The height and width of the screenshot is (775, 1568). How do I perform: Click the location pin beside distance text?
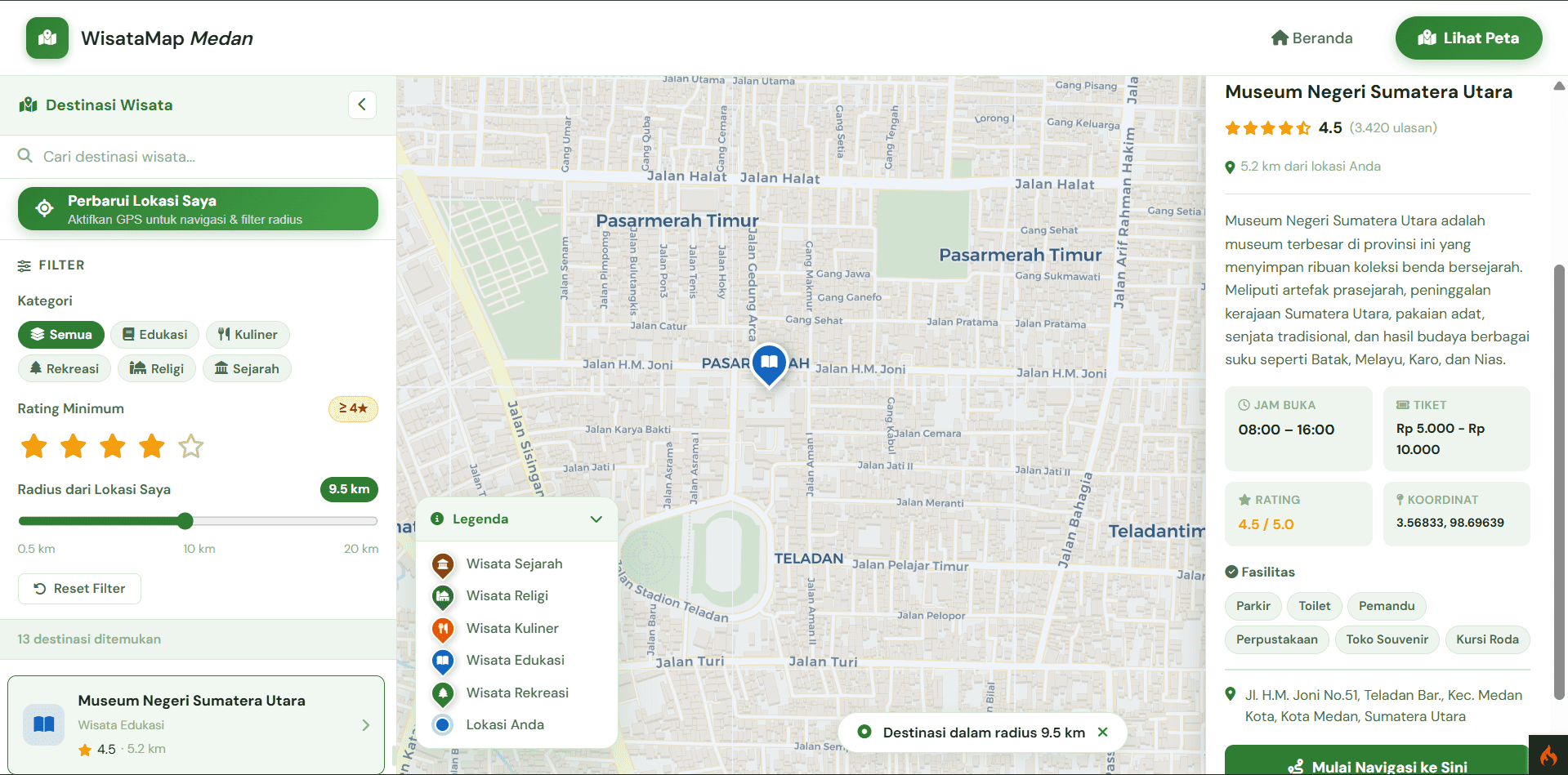coord(1230,167)
